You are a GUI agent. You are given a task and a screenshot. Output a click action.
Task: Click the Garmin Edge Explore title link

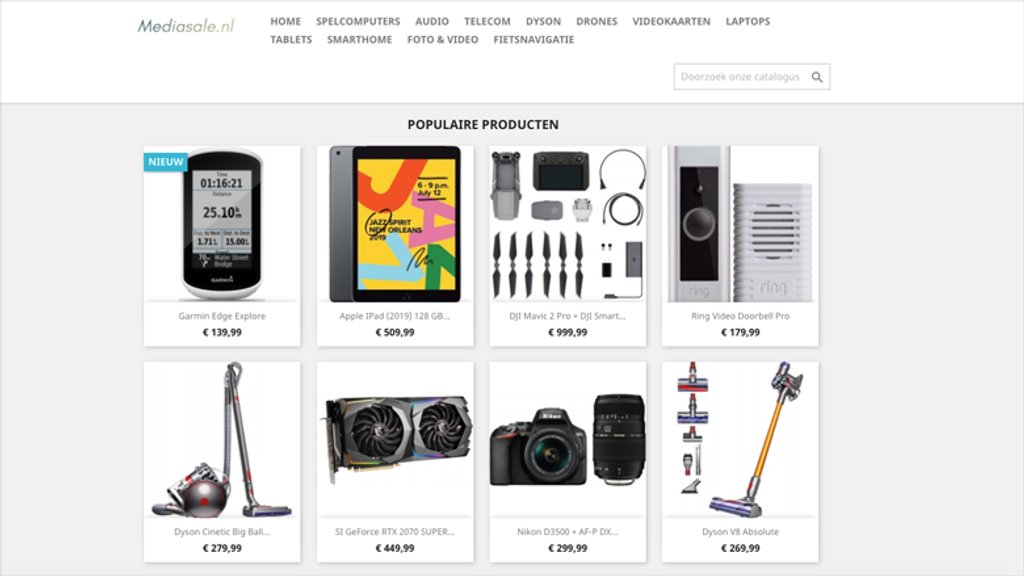point(222,316)
